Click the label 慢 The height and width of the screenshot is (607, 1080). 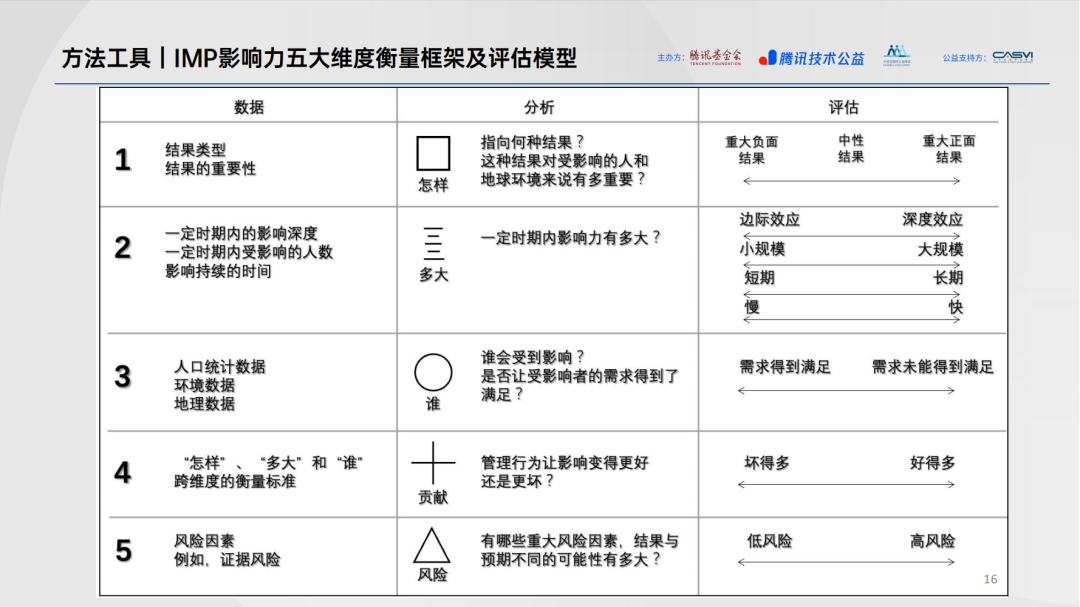click(751, 307)
